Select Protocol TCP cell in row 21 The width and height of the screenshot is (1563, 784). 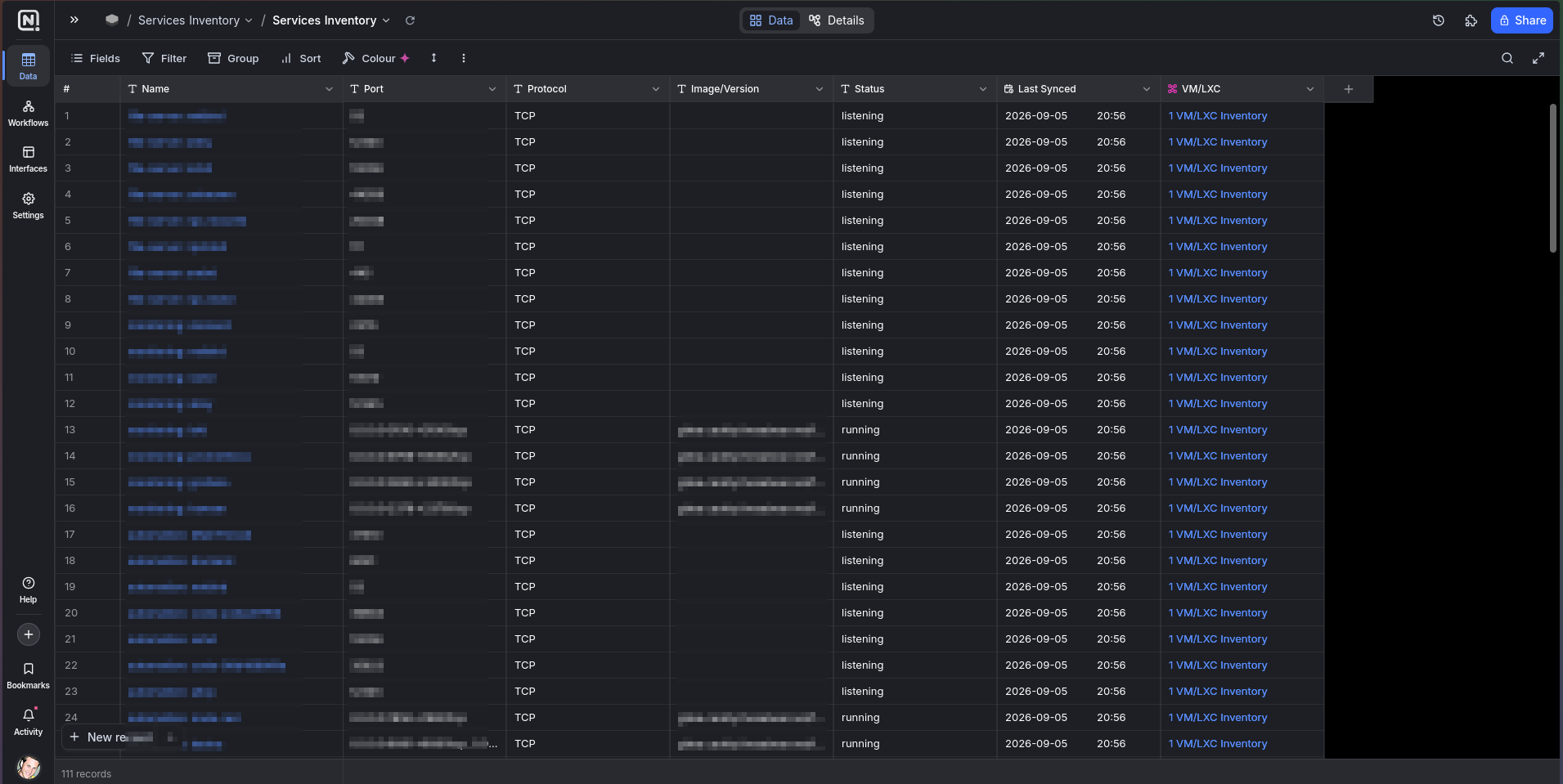point(588,639)
